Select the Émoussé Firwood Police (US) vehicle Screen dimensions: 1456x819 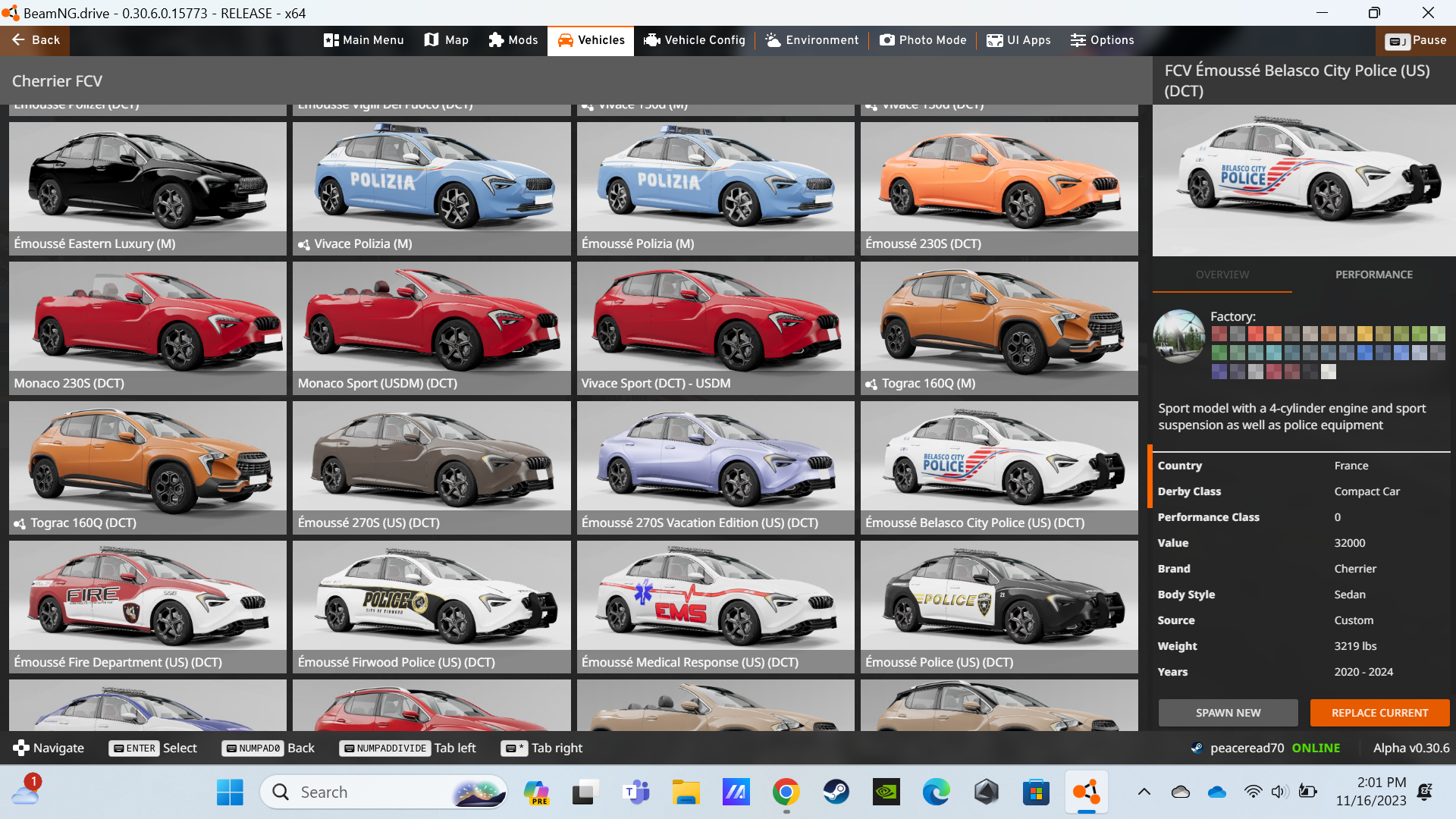[x=431, y=607]
